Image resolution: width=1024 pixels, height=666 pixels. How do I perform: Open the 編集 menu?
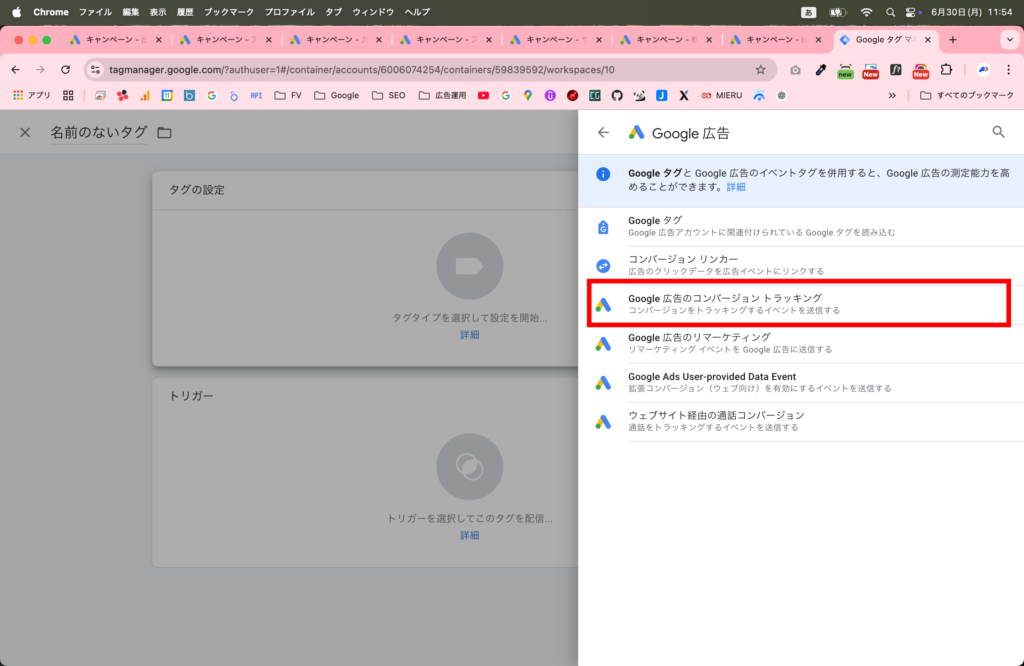131,12
